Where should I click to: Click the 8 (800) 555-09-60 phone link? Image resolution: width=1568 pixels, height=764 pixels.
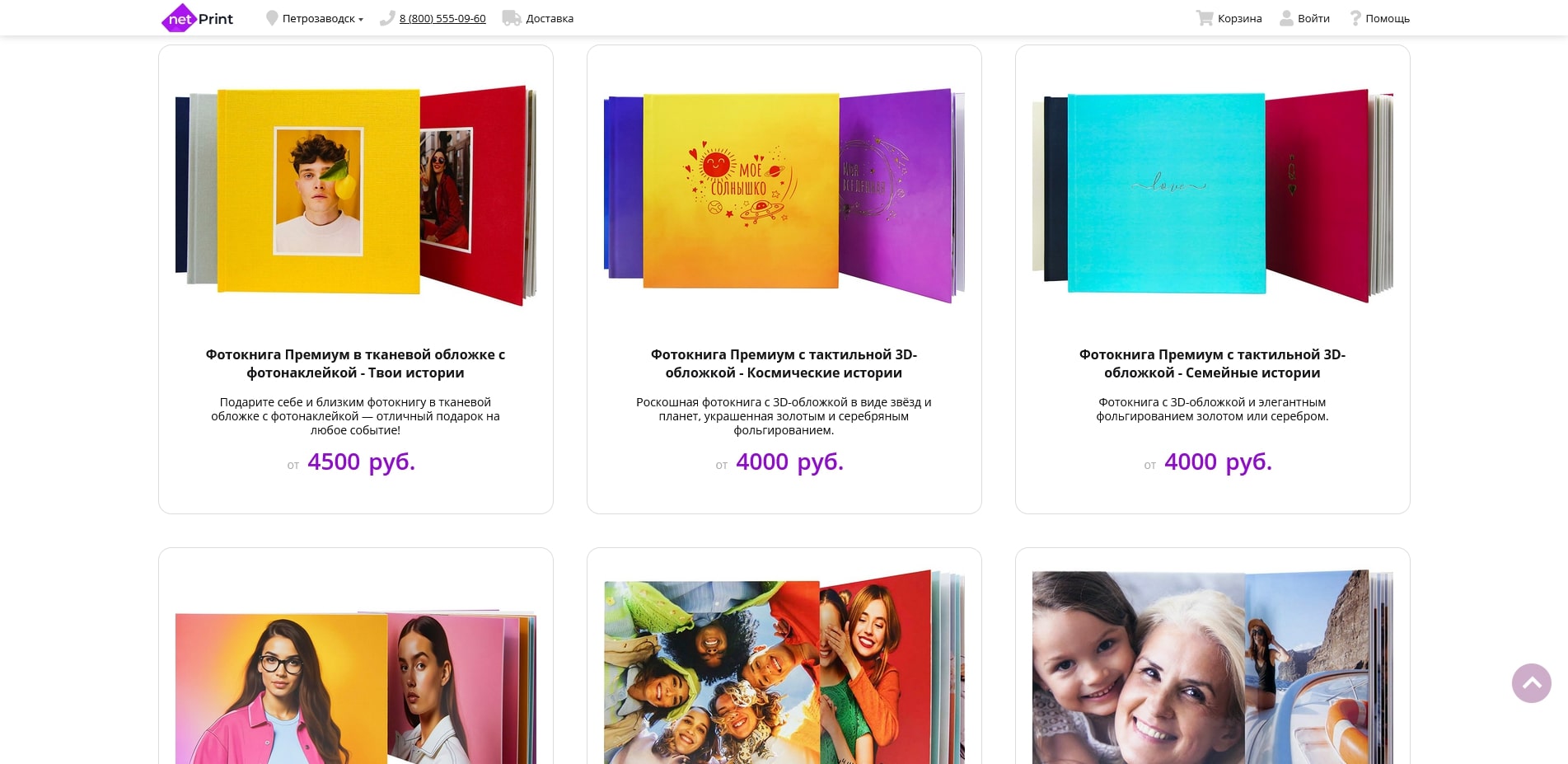(442, 19)
